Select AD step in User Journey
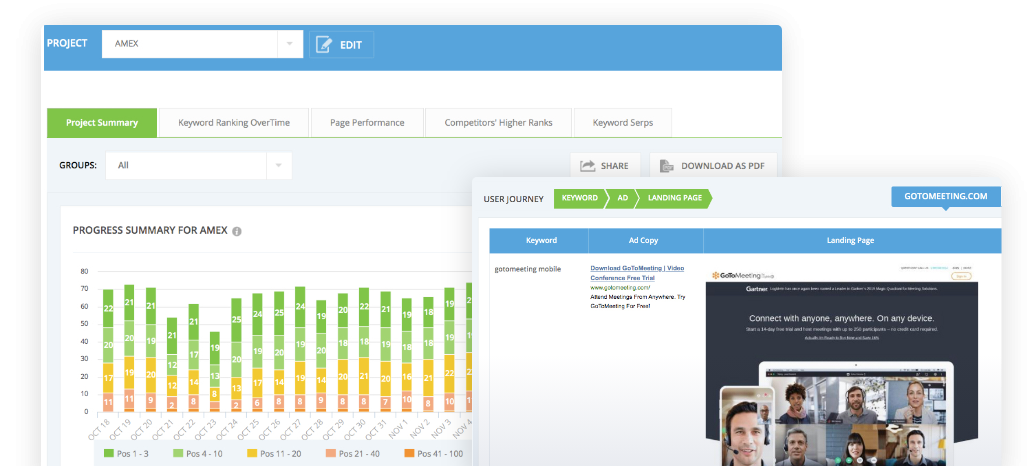Viewport: 1034px width, 466px height. (x=623, y=198)
